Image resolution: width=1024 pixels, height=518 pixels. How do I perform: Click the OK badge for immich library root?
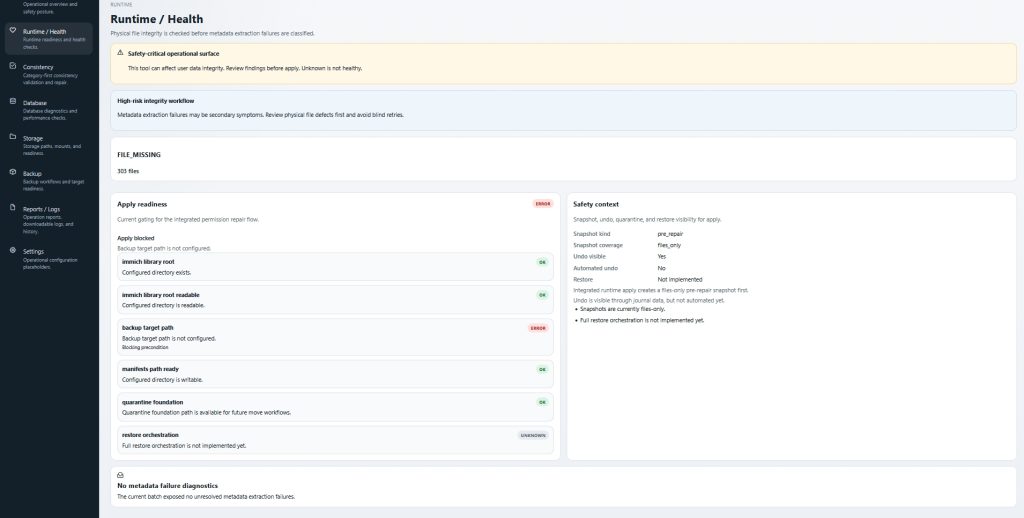tap(542, 262)
